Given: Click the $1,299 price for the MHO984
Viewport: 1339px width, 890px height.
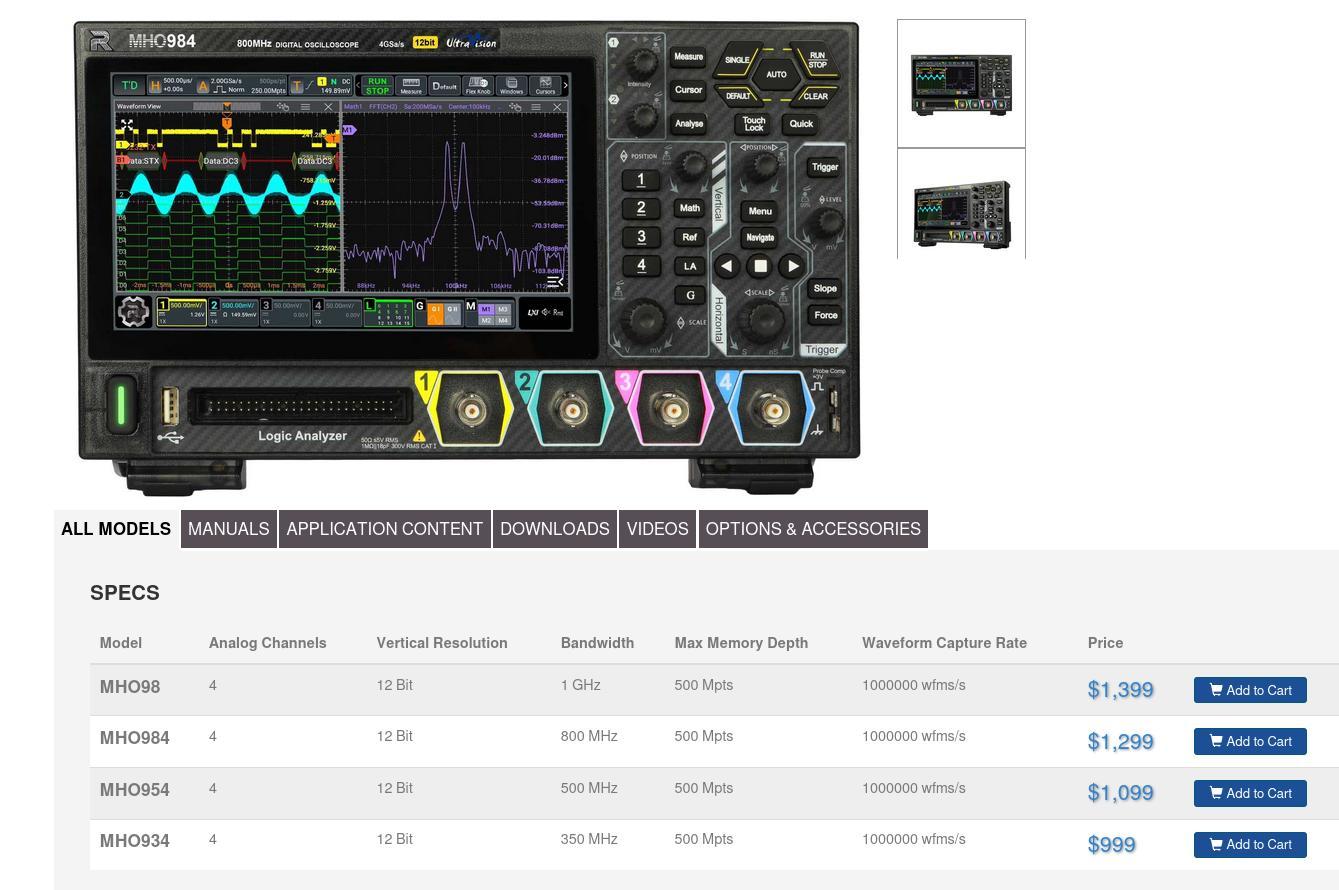Looking at the screenshot, I should pos(1120,741).
